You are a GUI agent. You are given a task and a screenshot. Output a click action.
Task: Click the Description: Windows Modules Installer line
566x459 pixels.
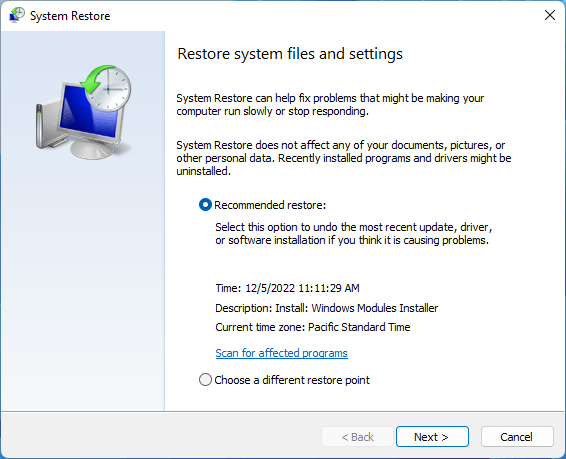(327, 308)
